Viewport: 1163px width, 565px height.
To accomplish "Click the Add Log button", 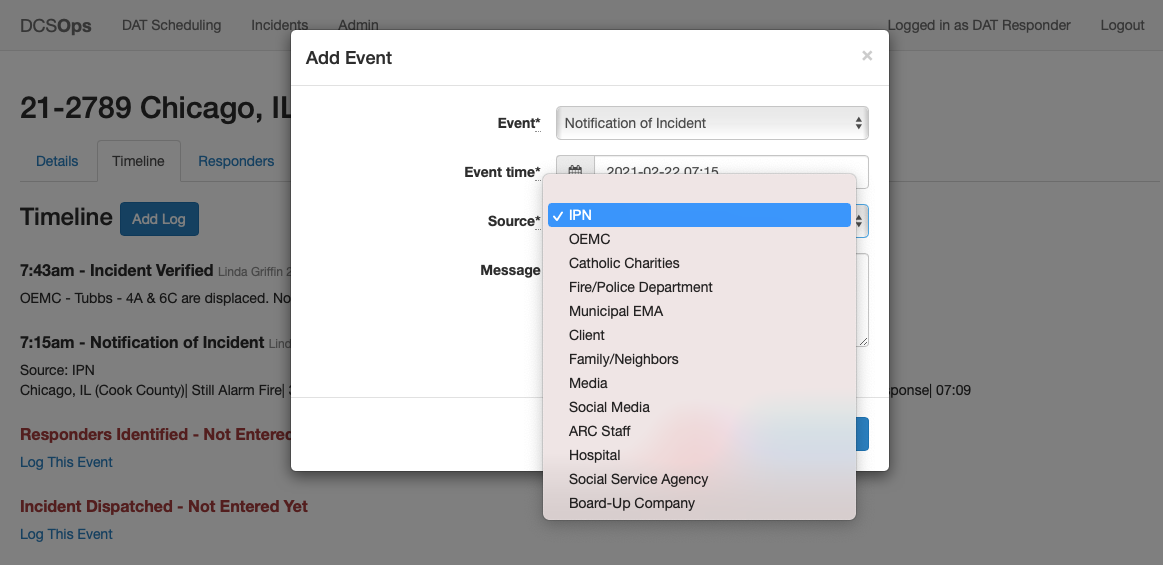I will (159, 219).
